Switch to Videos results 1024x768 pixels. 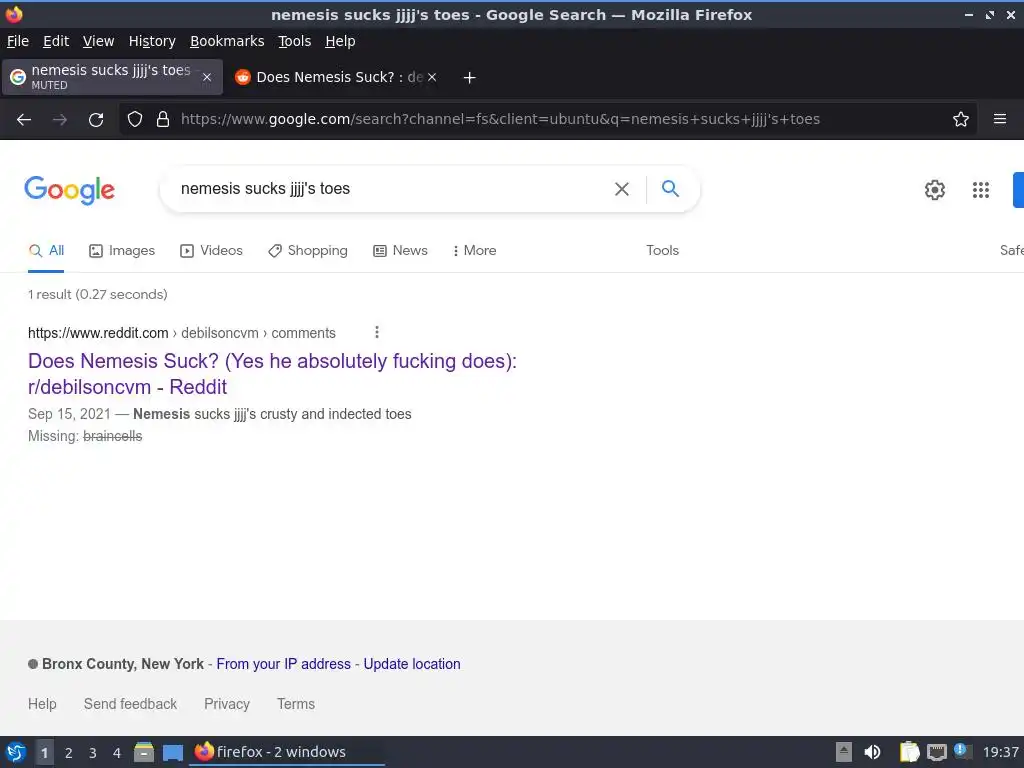point(212,251)
